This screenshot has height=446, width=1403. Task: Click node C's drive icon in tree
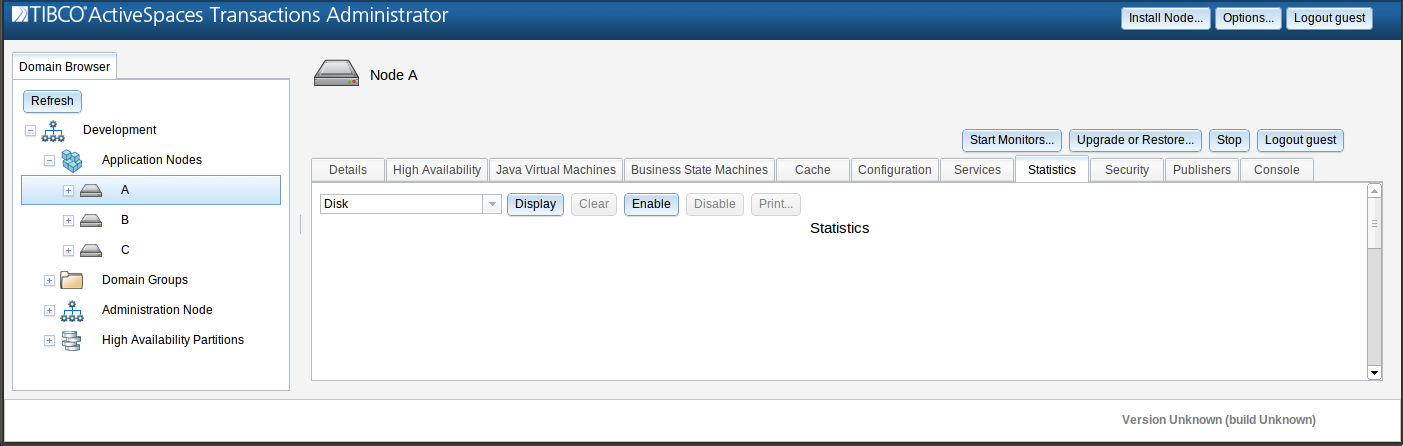pos(91,250)
